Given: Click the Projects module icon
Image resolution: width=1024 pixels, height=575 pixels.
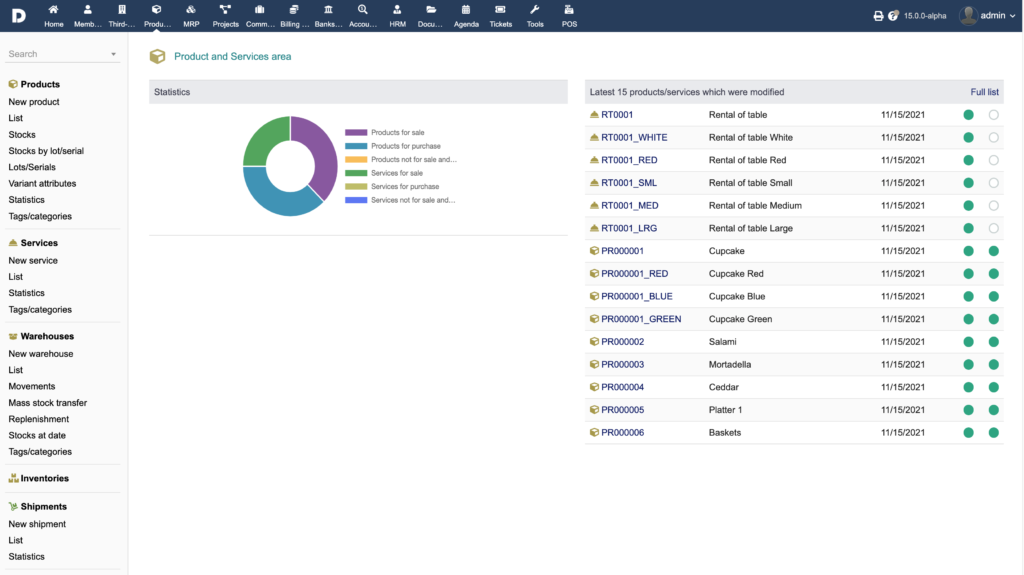Looking at the screenshot, I should click(225, 10).
